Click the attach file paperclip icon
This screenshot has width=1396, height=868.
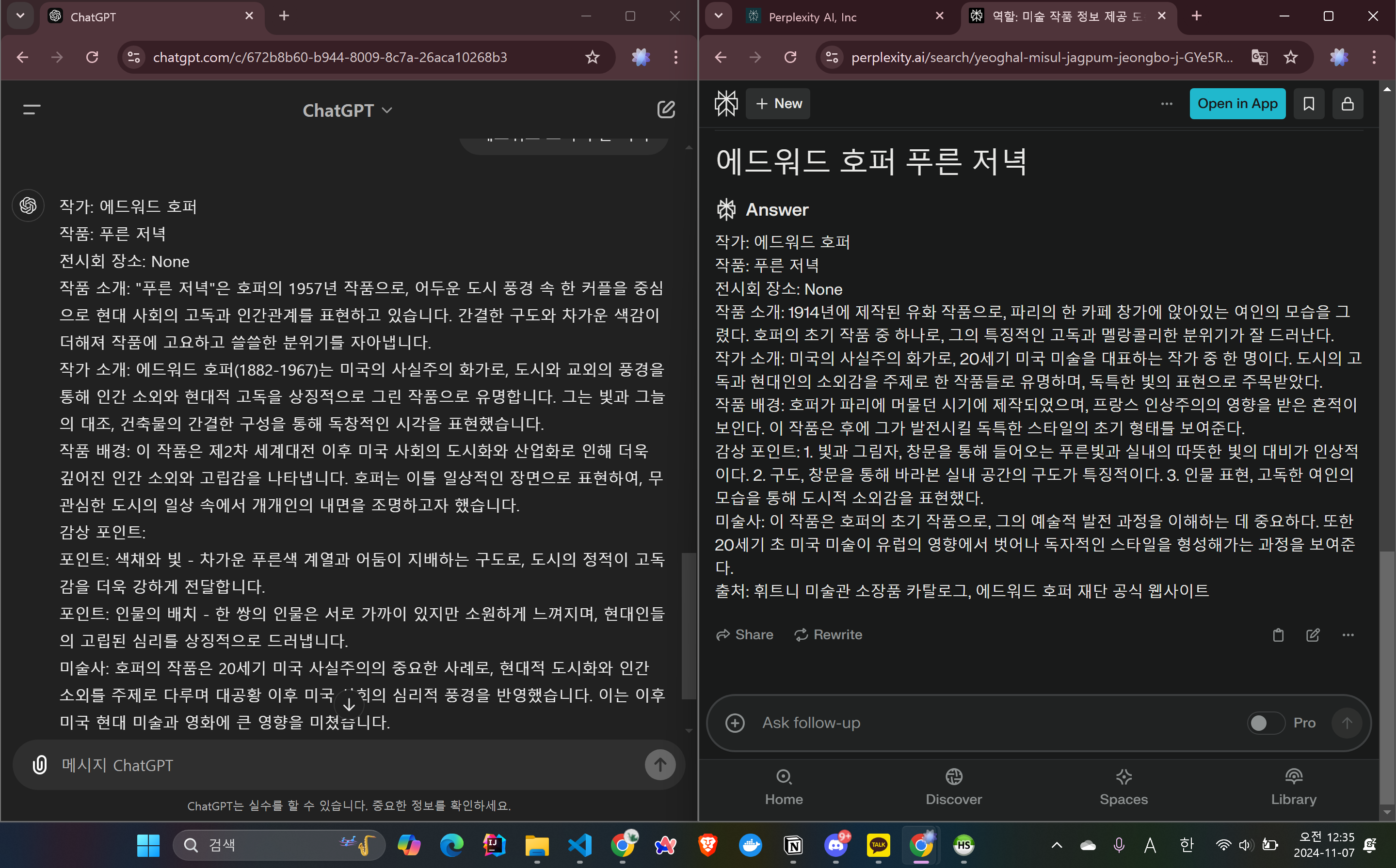40,765
